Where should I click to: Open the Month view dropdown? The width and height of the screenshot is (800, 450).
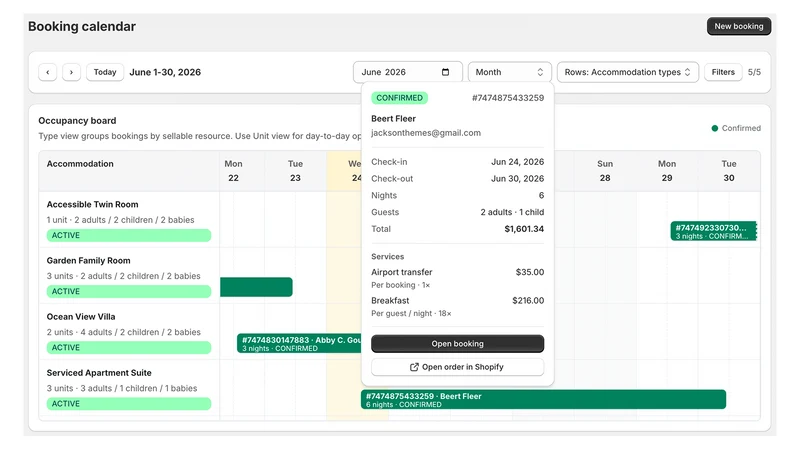tap(510, 72)
